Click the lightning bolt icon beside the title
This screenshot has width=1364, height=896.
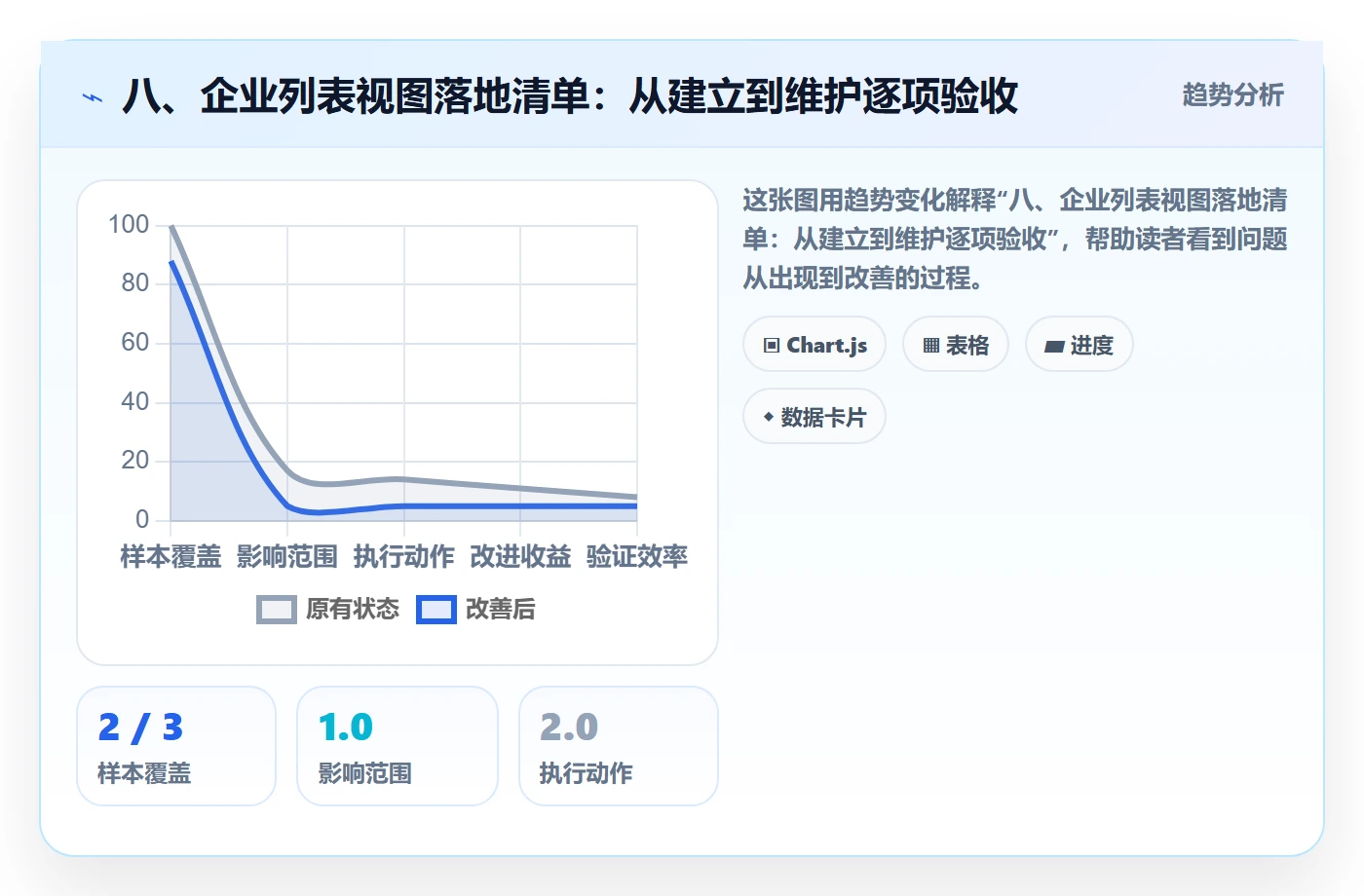(93, 97)
